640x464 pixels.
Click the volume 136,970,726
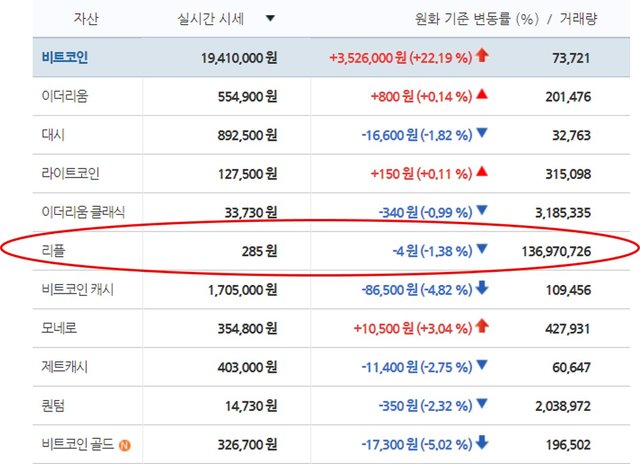click(556, 251)
